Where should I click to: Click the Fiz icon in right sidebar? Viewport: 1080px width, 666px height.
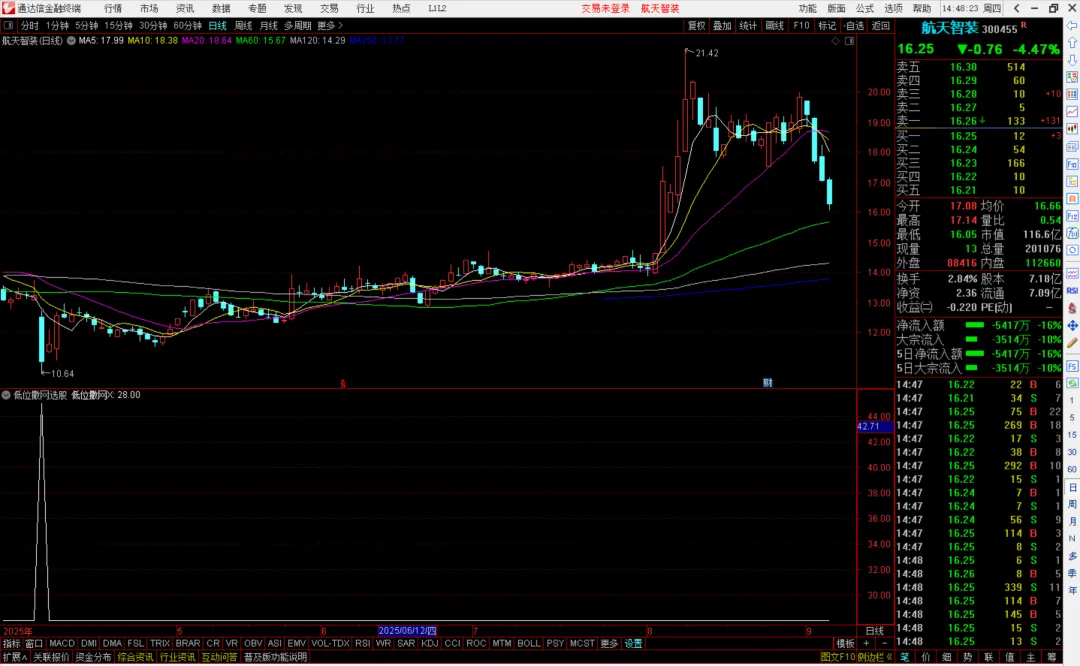pos(1072,216)
